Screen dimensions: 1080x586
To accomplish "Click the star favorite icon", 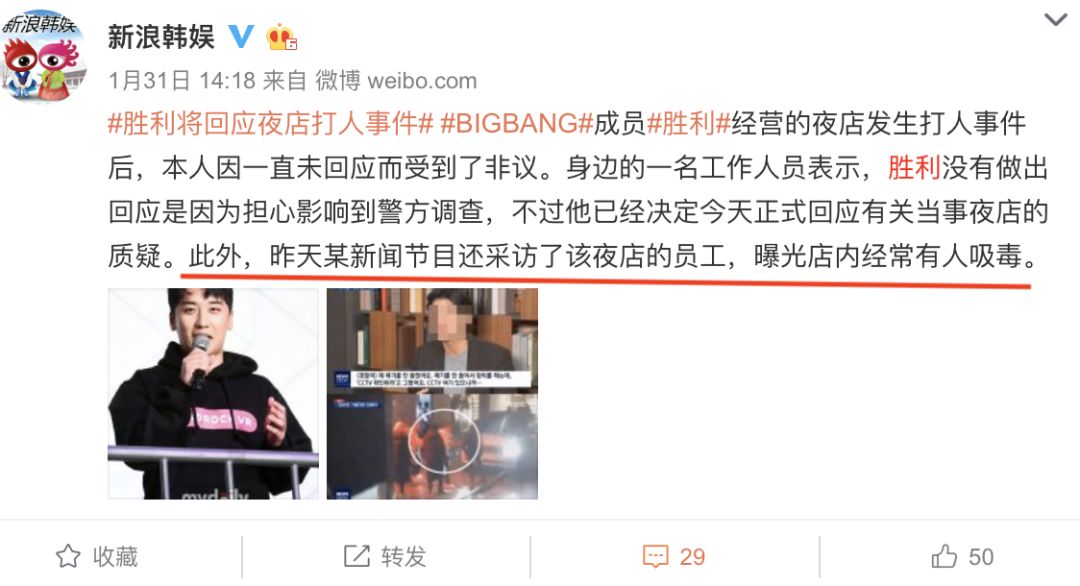I will pyautogui.click(x=68, y=556).
